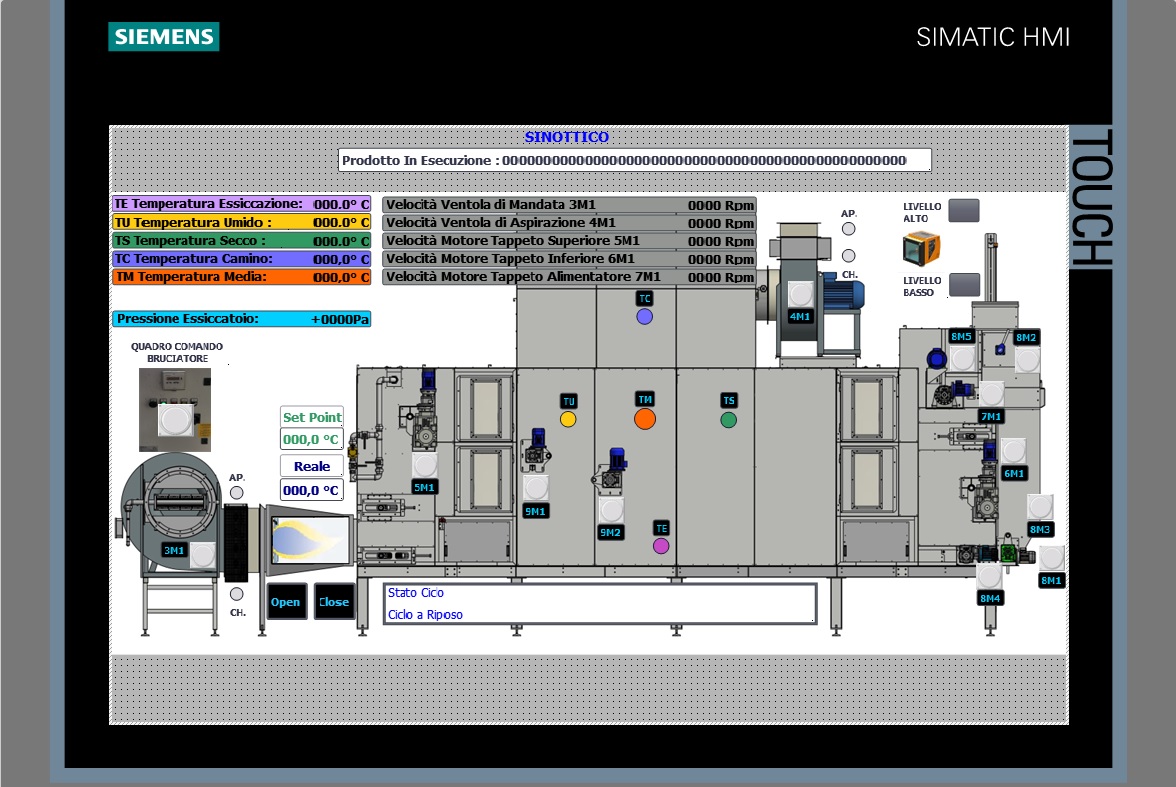This screenshot has width=1176, height=787.
Task: Click the CH. indicator lamp near the 4M1 fan
Action: (848, 256)
